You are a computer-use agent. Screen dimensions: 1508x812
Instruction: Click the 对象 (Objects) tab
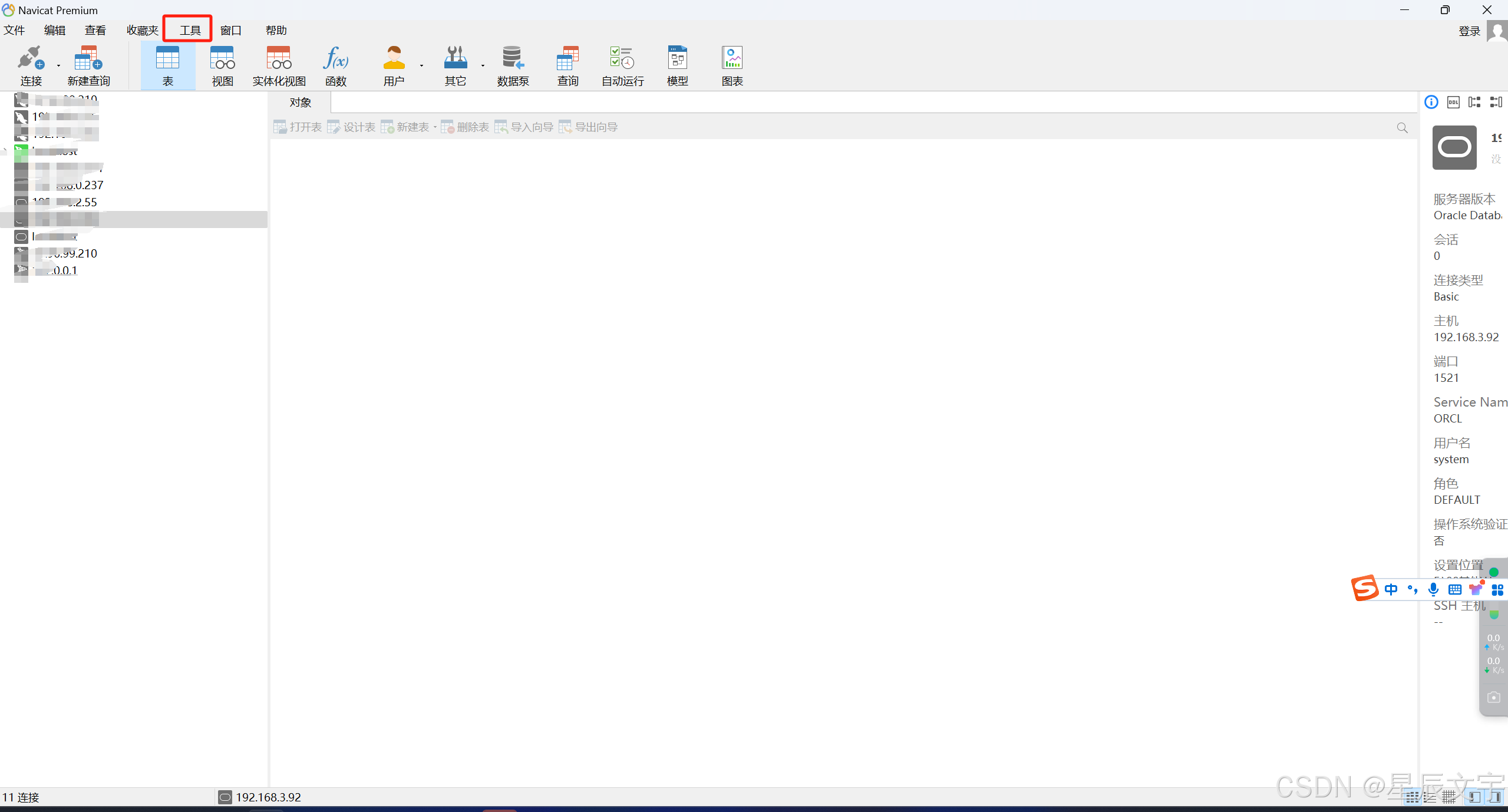tap(300, 102)
